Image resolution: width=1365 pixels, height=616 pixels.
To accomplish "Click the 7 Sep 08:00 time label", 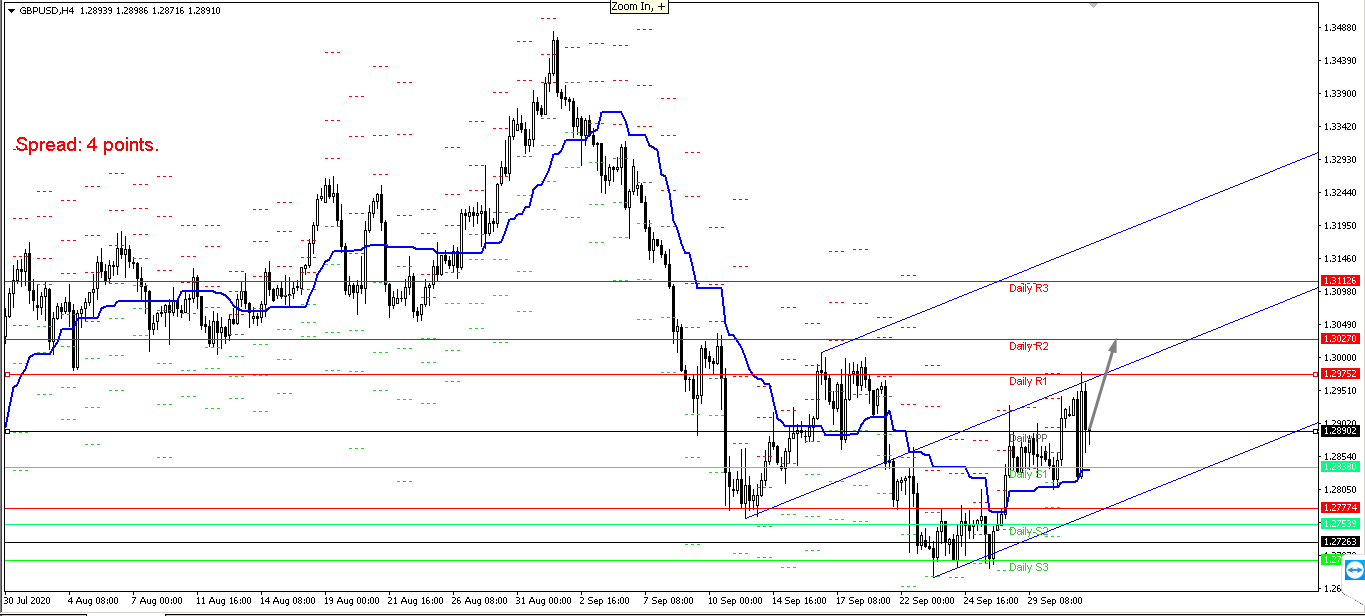I will coord(670,602).
